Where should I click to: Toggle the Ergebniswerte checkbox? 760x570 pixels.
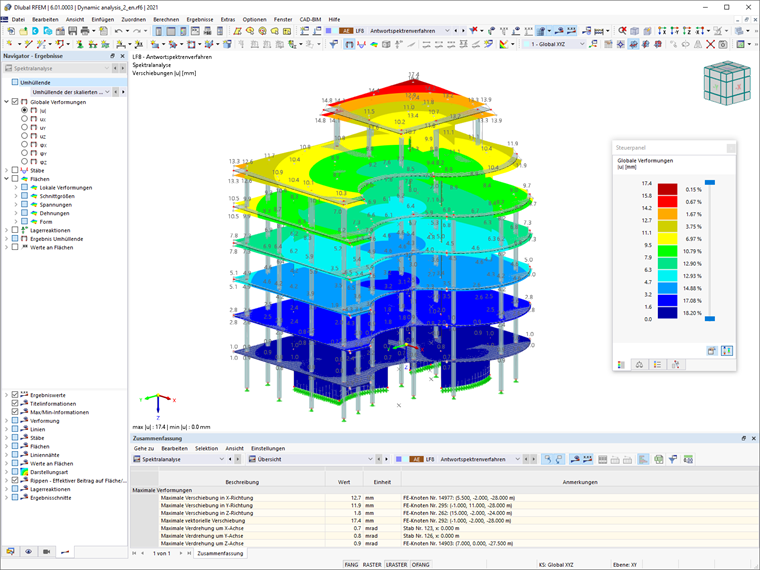coord(15,395)
